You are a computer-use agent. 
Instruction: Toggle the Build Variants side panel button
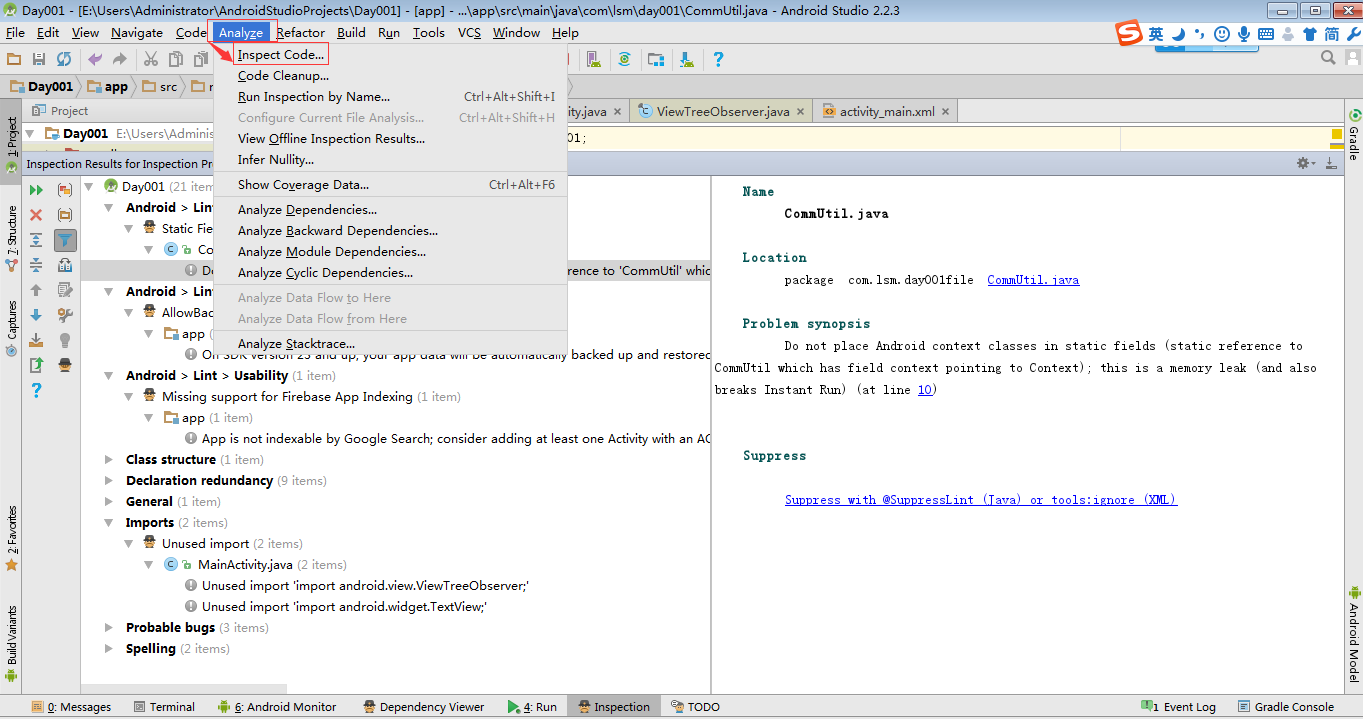tap(11, 643)
